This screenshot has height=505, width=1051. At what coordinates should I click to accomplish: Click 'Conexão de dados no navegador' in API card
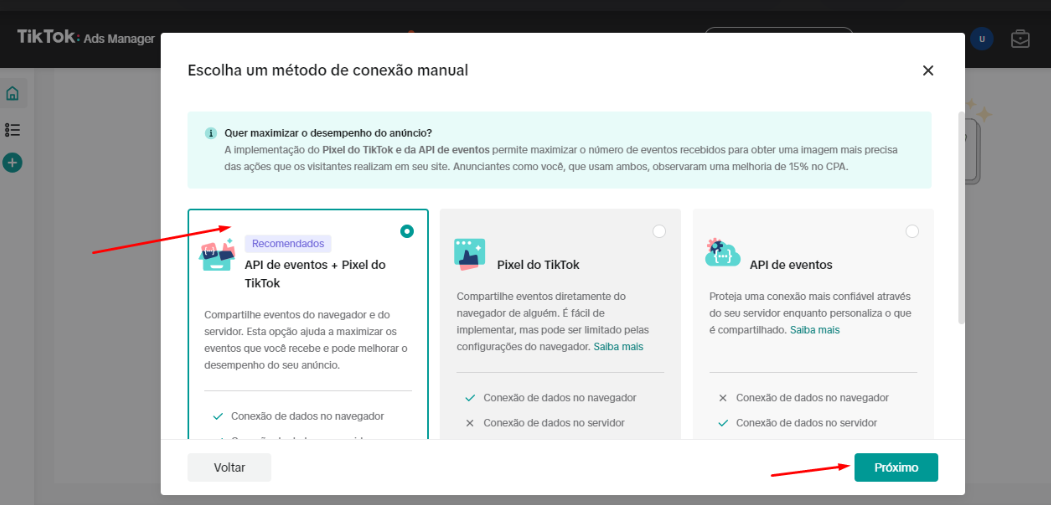click(812, 398)
